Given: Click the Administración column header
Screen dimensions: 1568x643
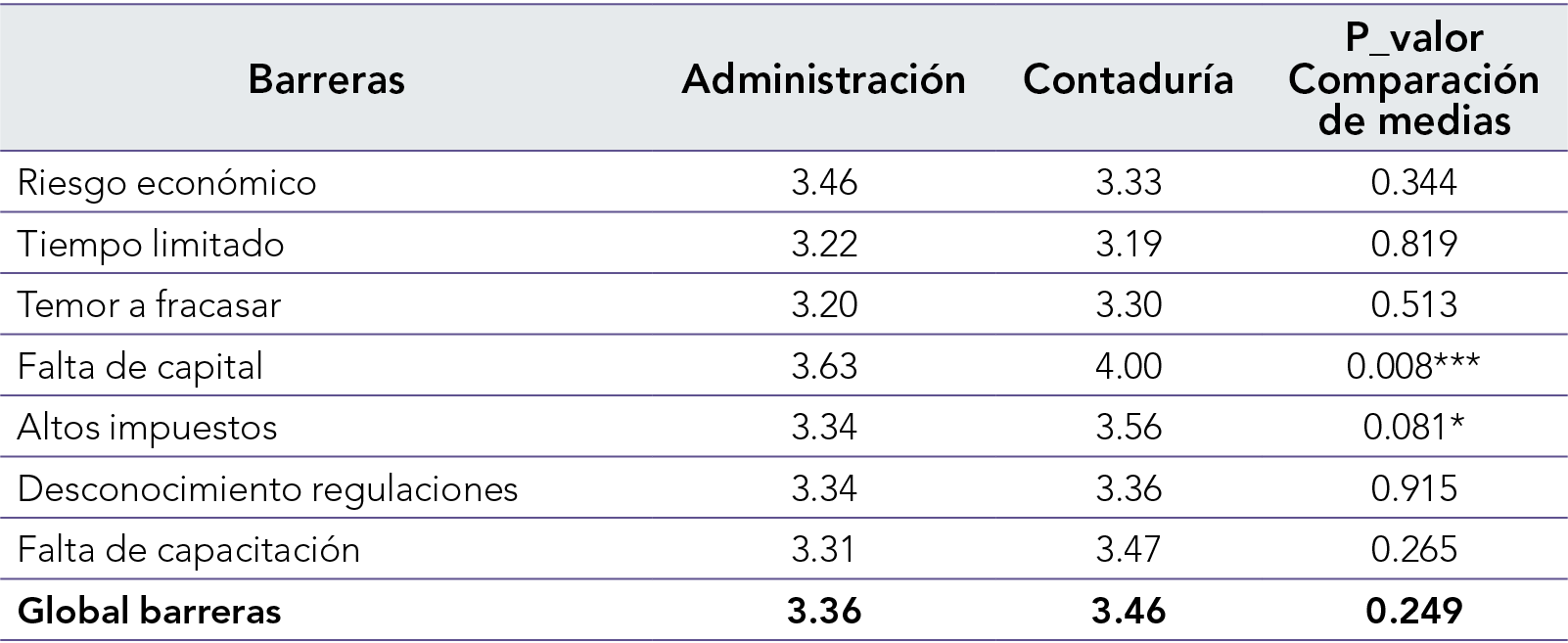Looking at the screenshot, I should pyautogui.click(x=823, y=79).
